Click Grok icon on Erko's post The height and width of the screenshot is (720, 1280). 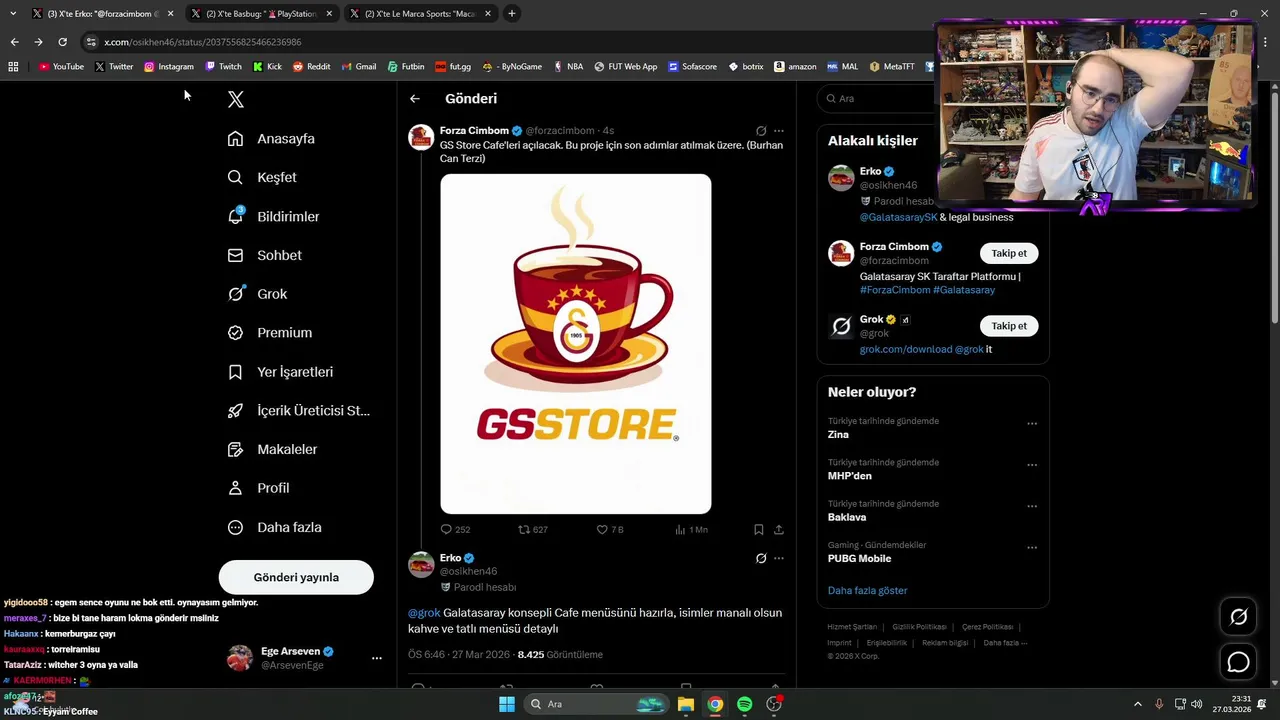tap(761, 558)
